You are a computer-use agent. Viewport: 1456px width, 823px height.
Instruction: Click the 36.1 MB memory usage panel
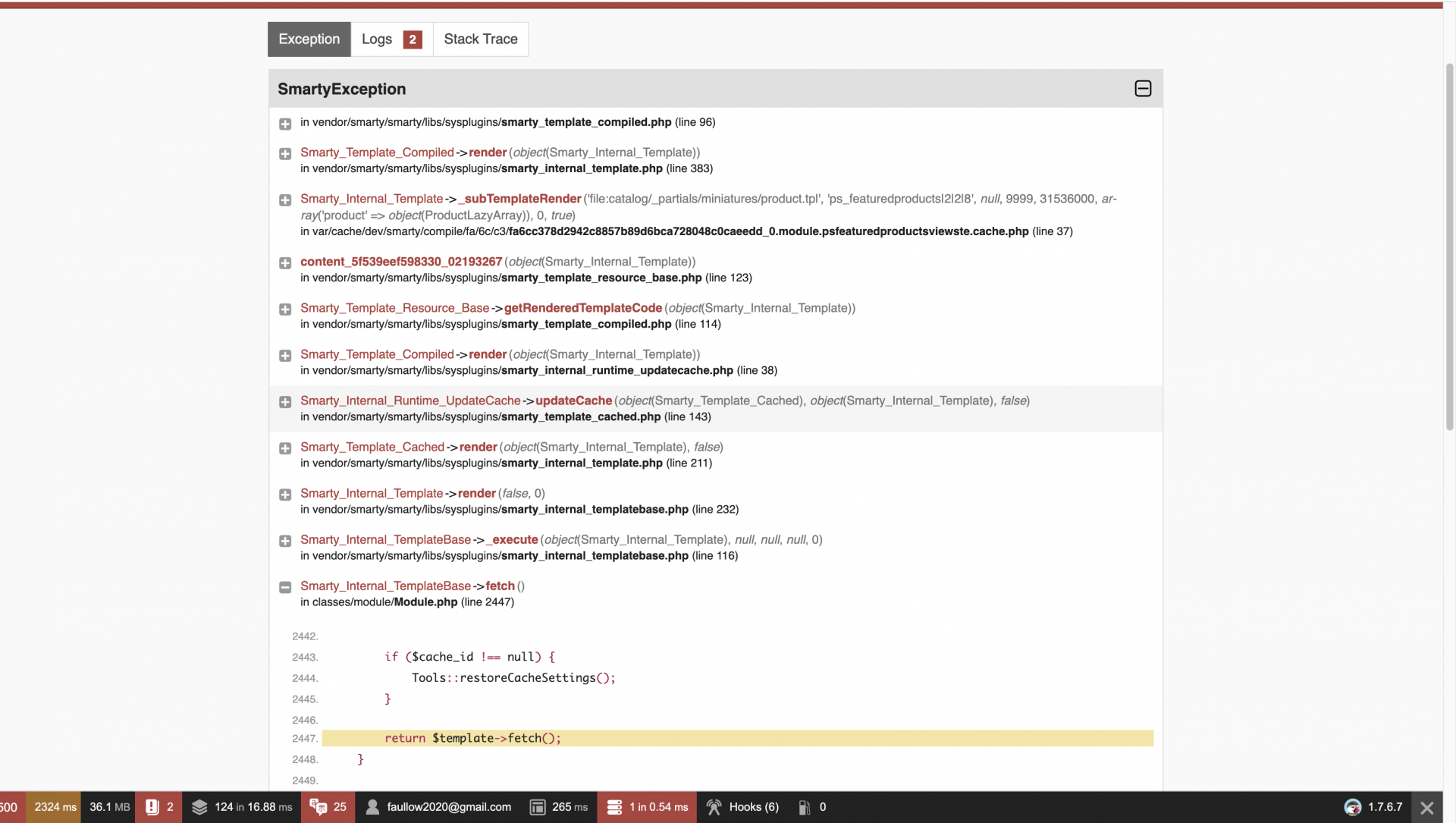point(109,807)
